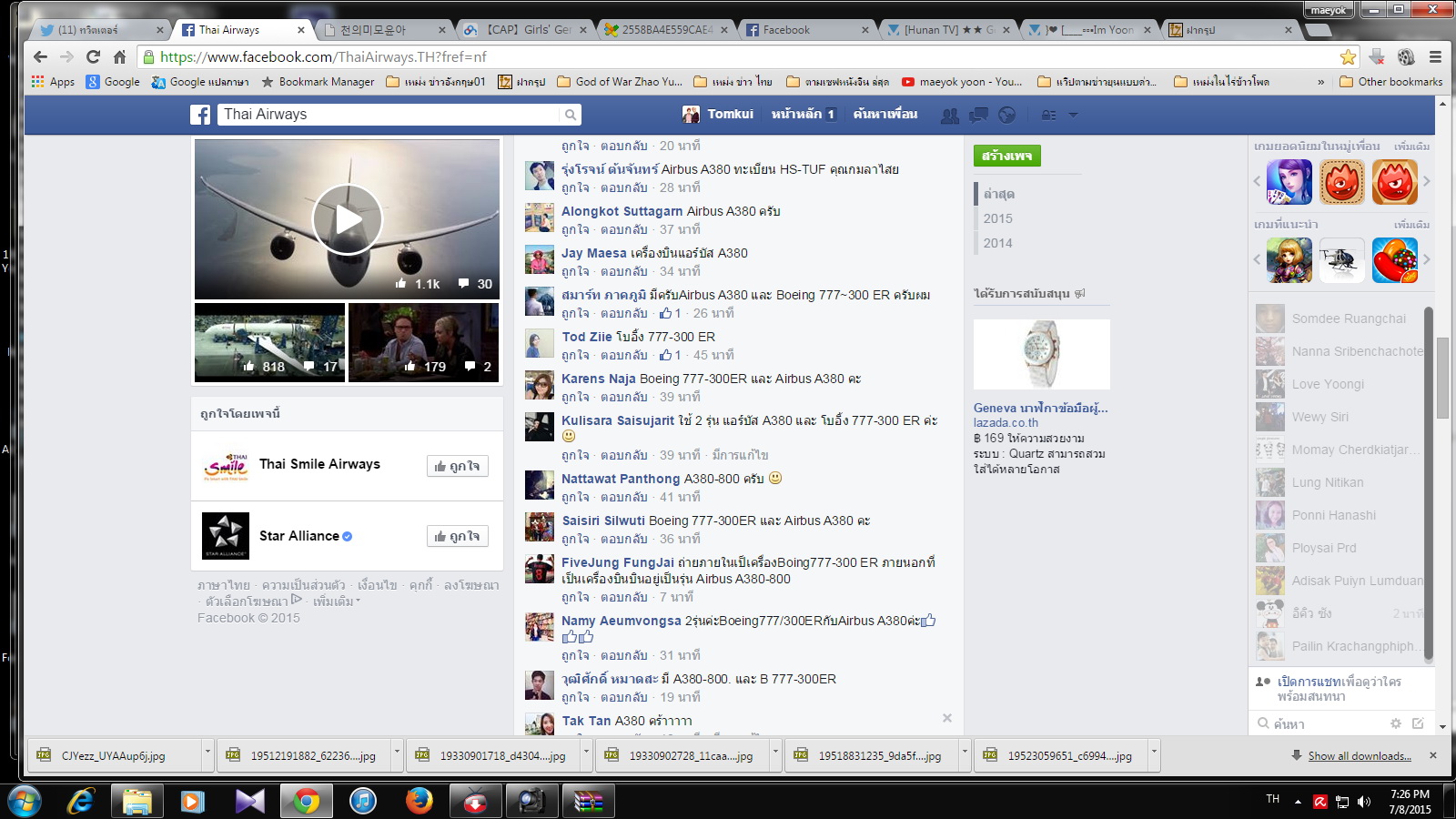
Task: Open Apps shortcut in bookmarks bar
Action: click(53, 82)
